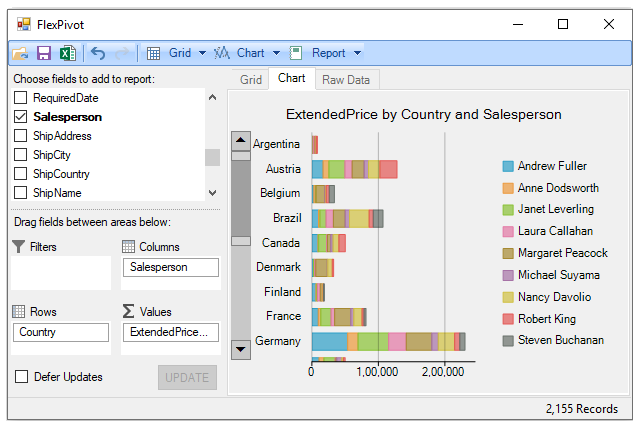Open the Grid dropdown arrow
The height and width of the screenshot is (429, 638).
(202, 53)
